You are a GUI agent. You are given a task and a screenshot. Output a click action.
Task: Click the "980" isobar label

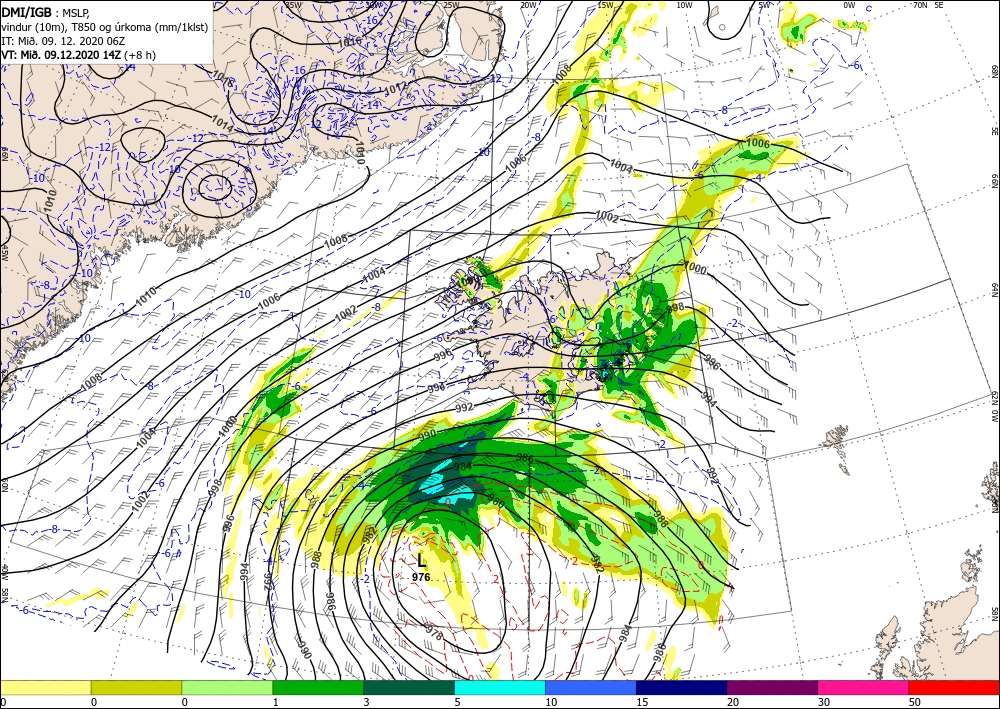click(496, 501)
